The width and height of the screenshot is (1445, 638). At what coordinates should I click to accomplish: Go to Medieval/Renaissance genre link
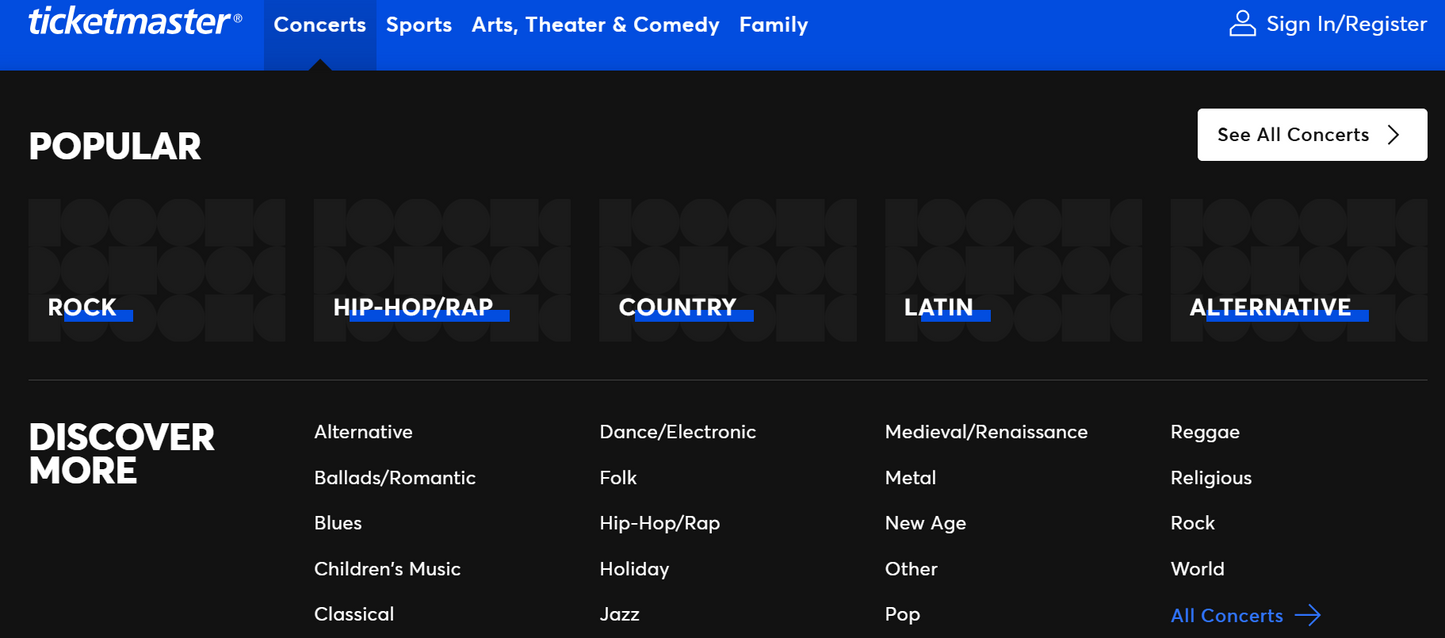pyautogui.click(x=986, y=432)
